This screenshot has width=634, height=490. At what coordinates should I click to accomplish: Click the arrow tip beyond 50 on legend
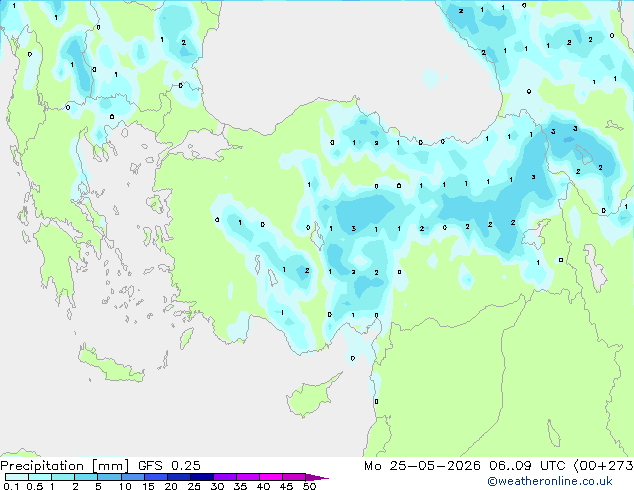click(317, 477)
